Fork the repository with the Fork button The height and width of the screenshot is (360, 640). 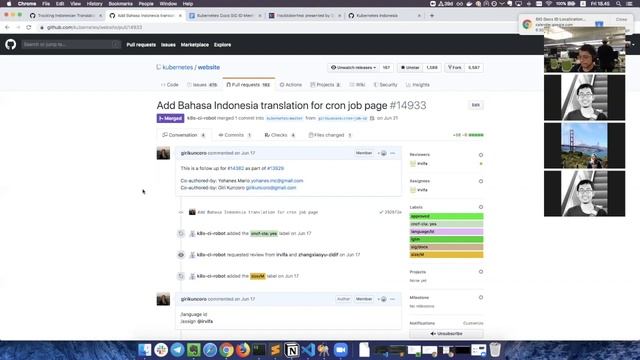[x=455, y=67]
